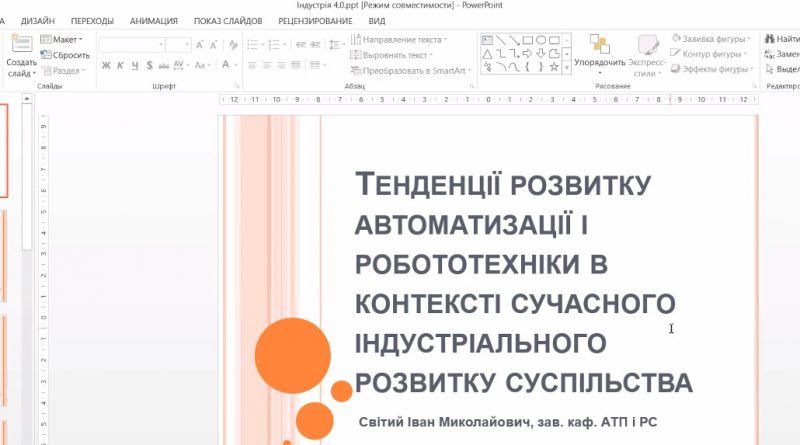Open the font name combo box

[x=130, y=44]
